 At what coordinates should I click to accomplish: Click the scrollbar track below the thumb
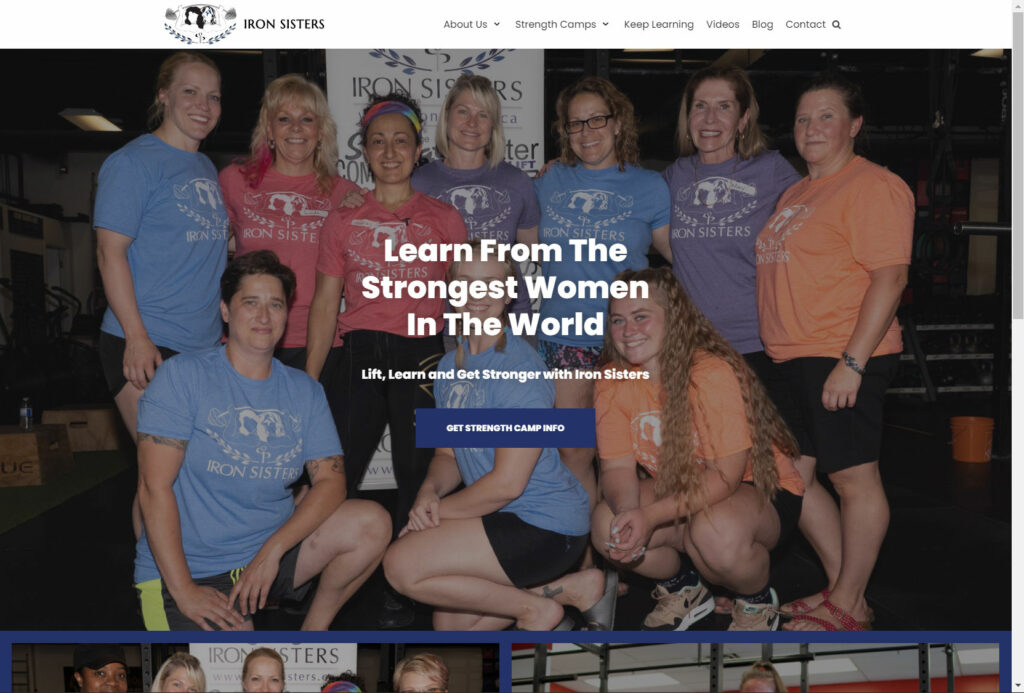(x=1017, y=503)
